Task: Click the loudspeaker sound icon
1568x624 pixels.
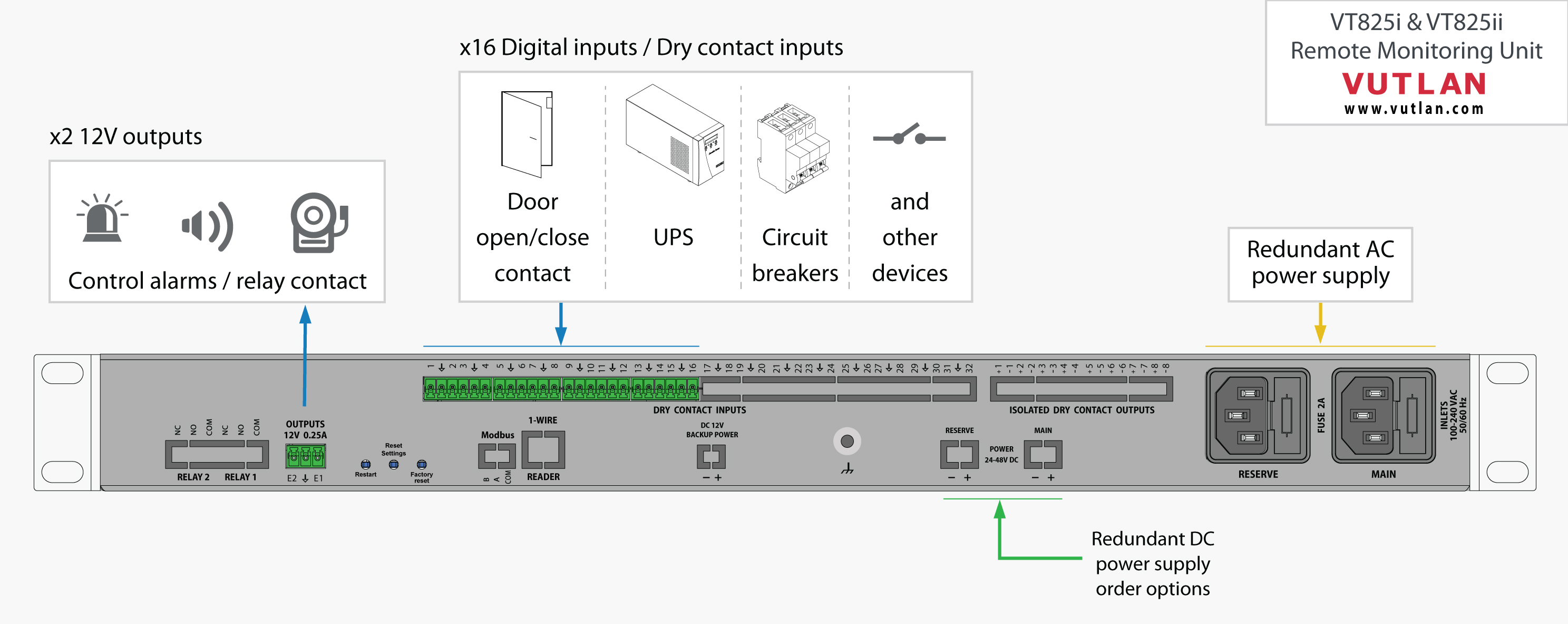Action: pos(207,226)
